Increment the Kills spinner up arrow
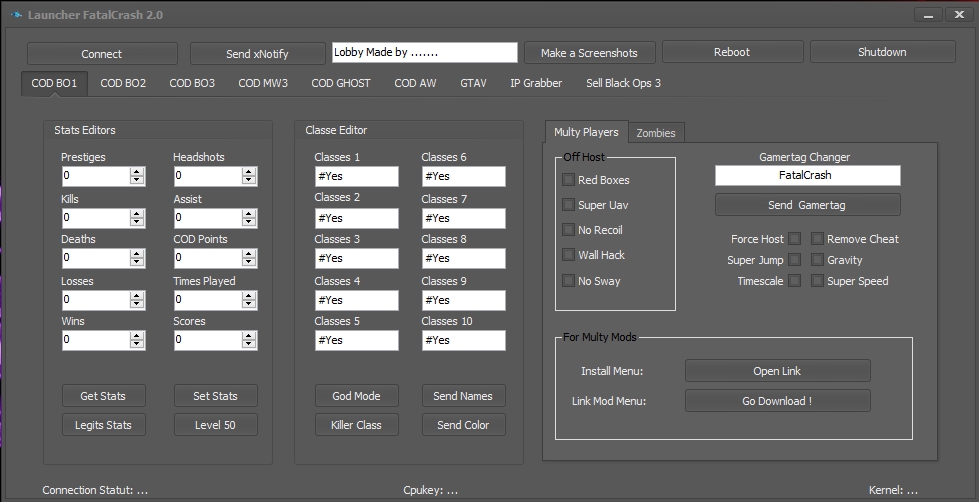Viewport: 979px width, 502px height. (x=137, y=214)
